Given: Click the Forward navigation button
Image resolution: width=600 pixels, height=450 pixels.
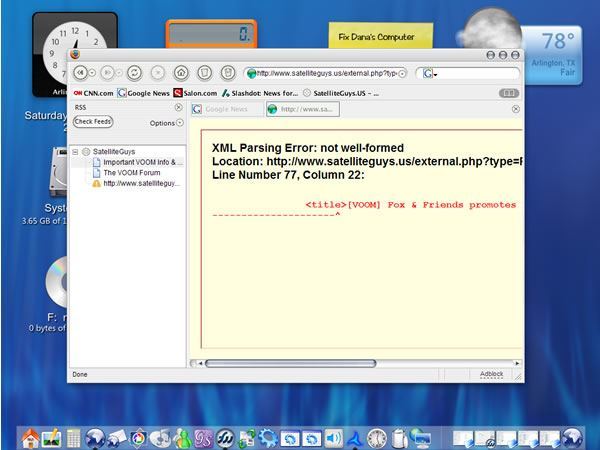Looking at the screenshot, I should 108,73.
